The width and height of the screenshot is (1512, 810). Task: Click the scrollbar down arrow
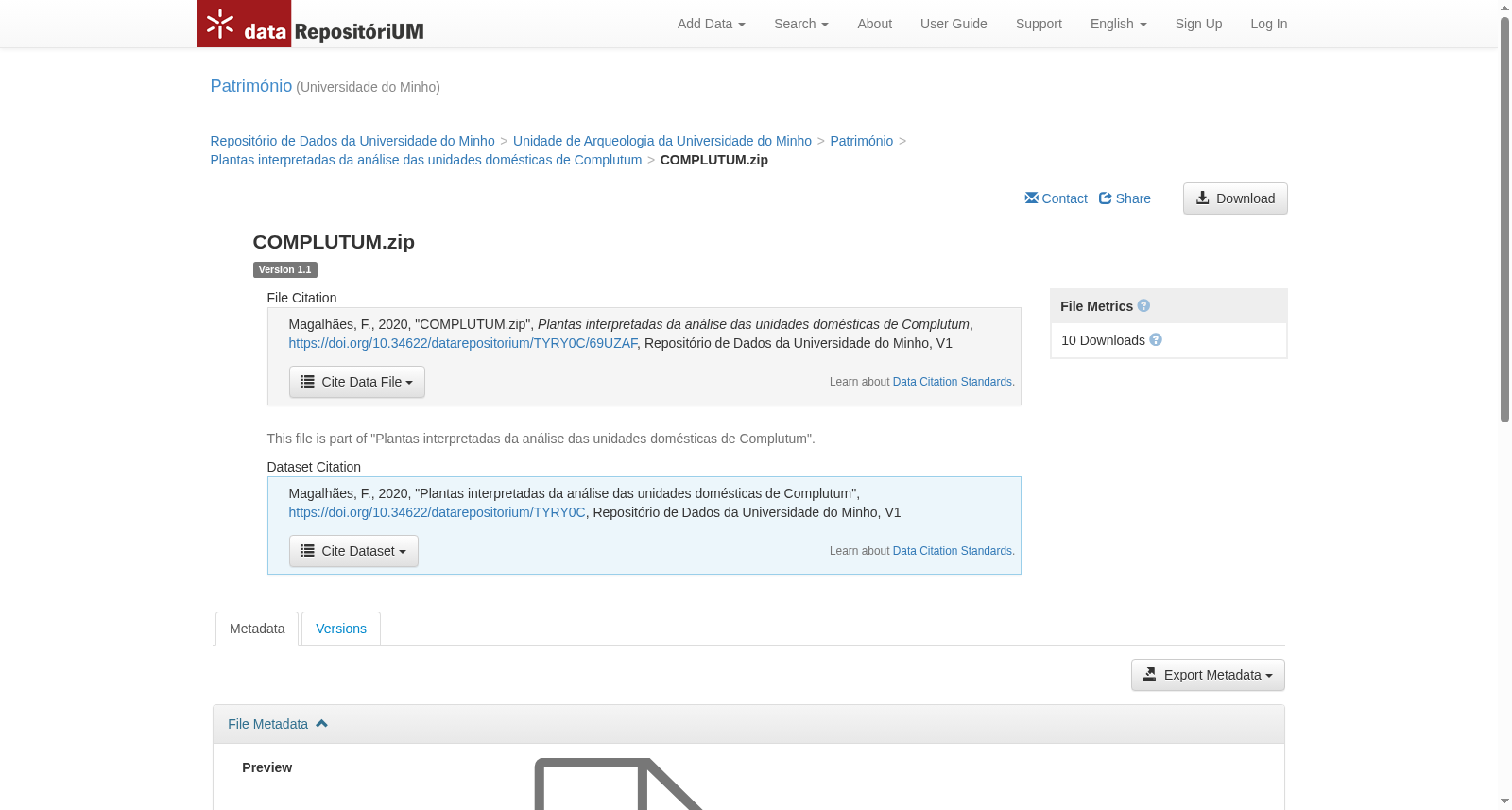pos(1504,801)
